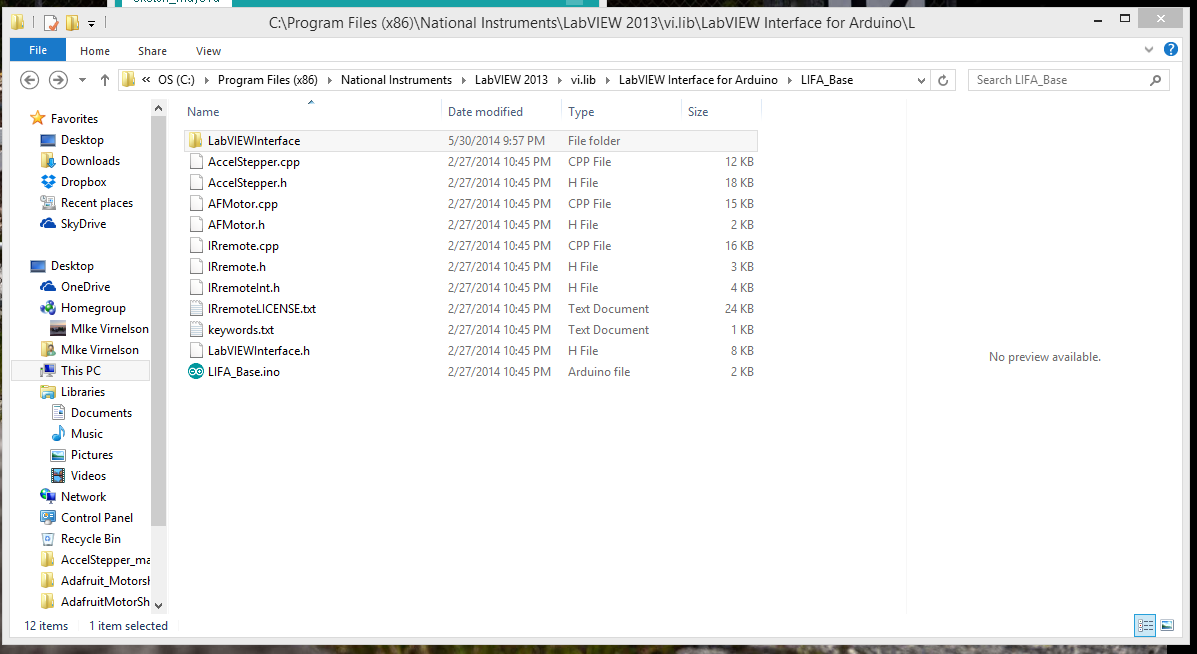Open Music library

(86, 433)
